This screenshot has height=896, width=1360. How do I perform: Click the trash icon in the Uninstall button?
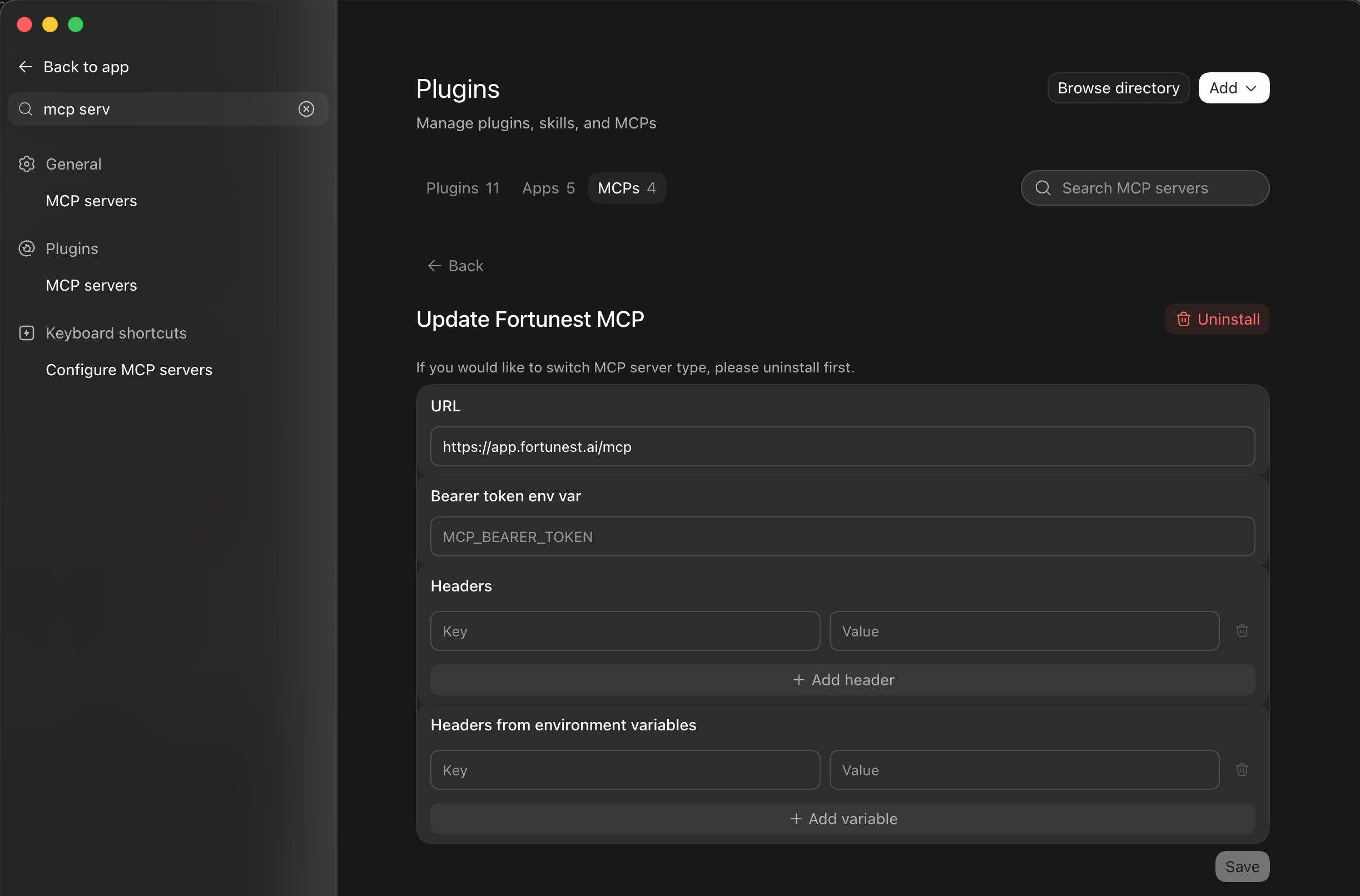coord(1183,320)
